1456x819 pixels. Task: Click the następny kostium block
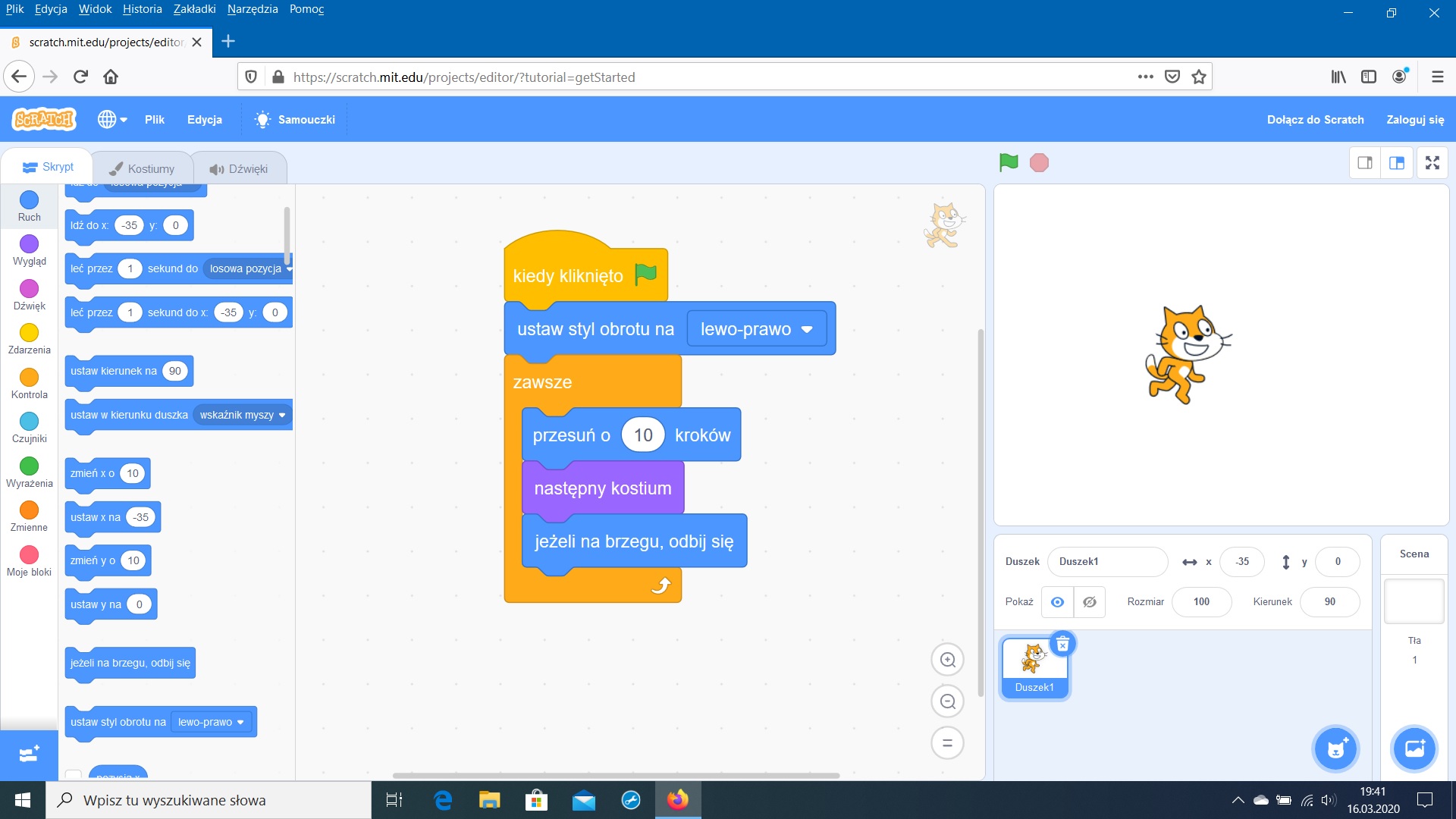click(x=603, y=488)
